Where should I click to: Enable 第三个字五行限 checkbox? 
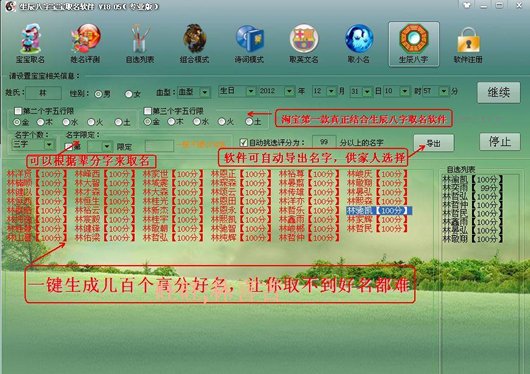147,111
